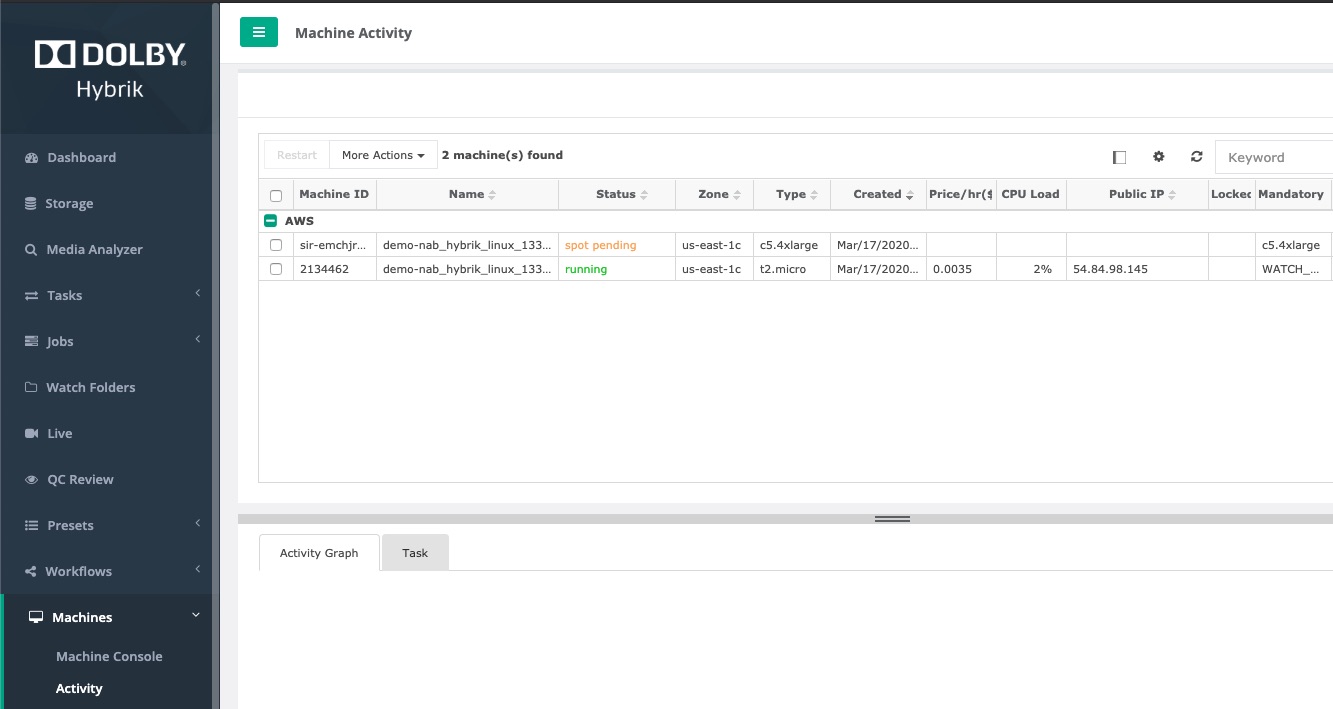This screenshot has width=1333, height=709.
Task: Go to Activity under Machines
Action: (79, 689)
